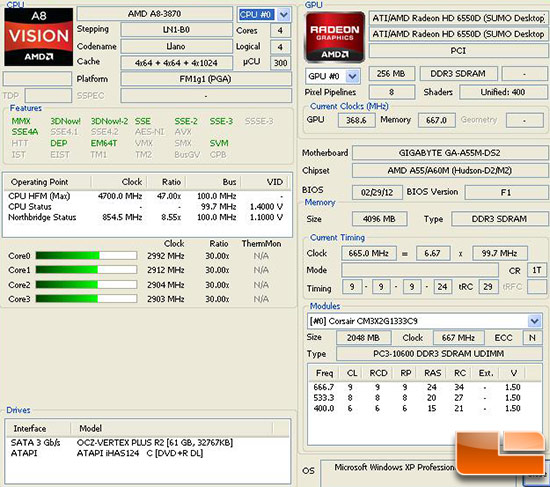
Task: Select the Northbridge Status row
Action: 147,217
